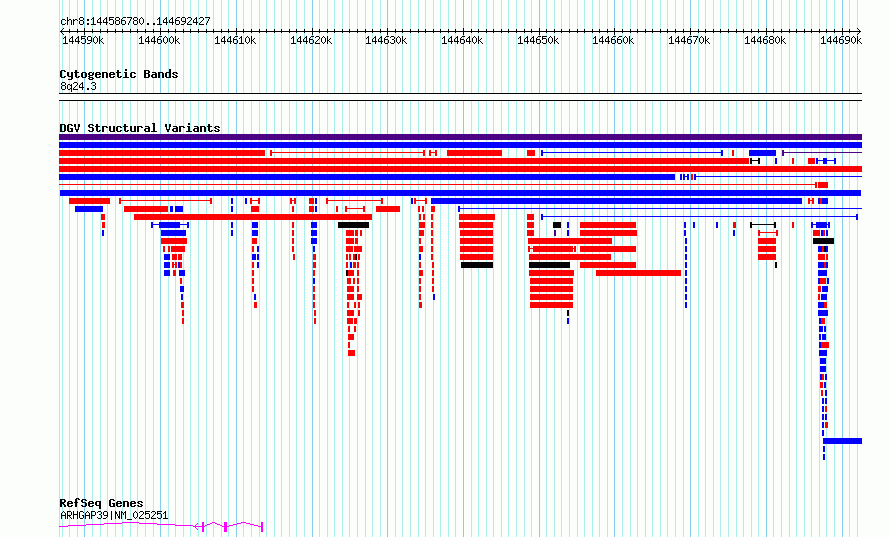Click the 144640k ruler label
The height and width of the screenshot is (537, 890).
pos(462,40)
